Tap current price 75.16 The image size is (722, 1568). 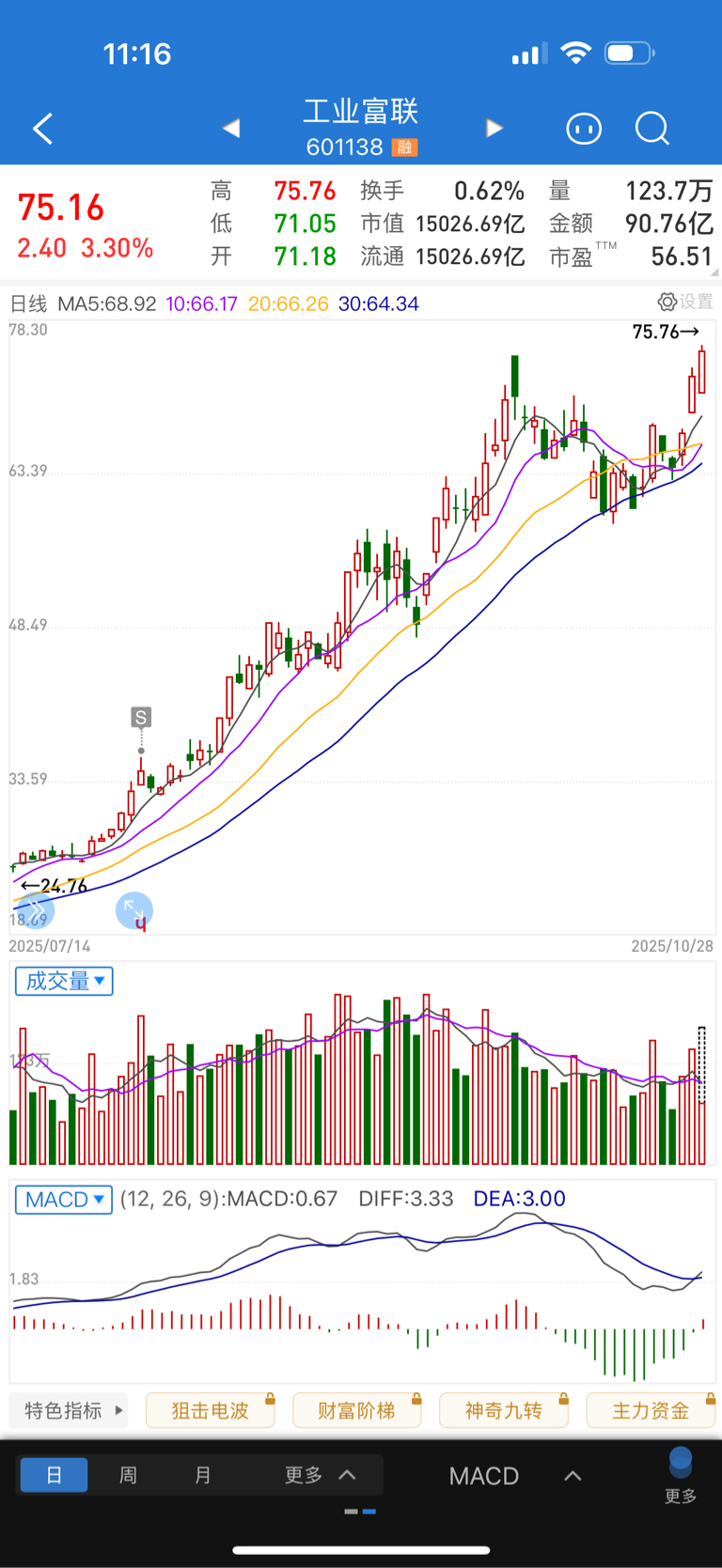[61, 208]
